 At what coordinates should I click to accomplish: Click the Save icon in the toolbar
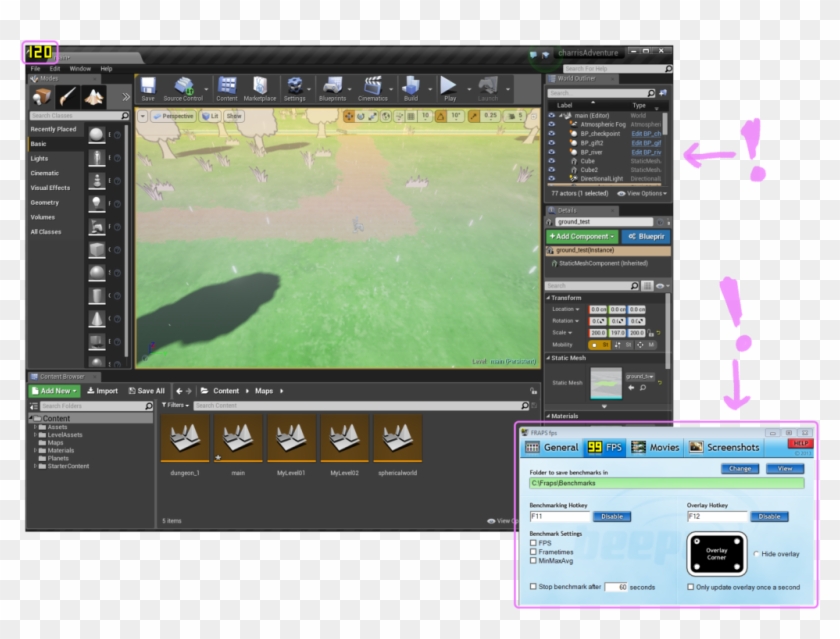click(x=148, y=88)
